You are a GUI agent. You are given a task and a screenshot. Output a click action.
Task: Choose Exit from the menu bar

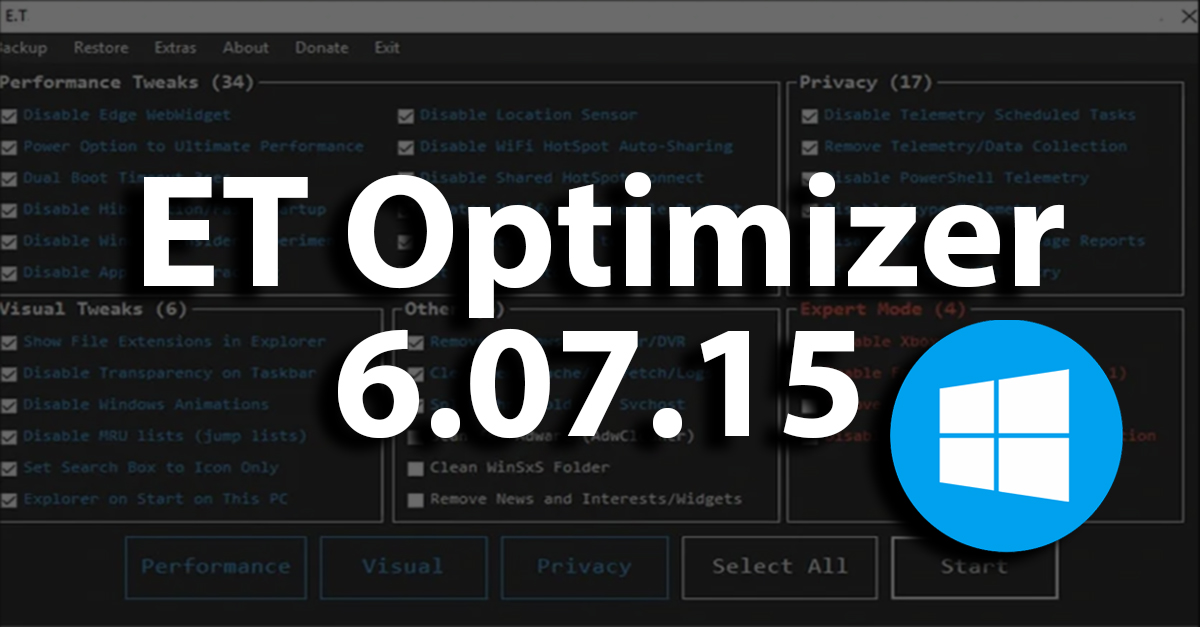pyautogui.click(x=387, y=48)
